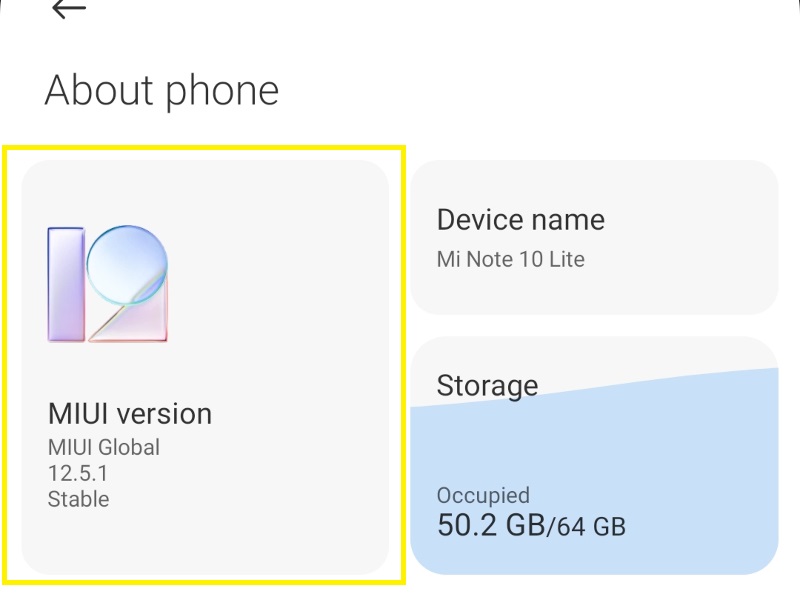Tap the Occupied label
Viewport: 800px width, 600px height.
pyautogui.click(x=483, y=495)
